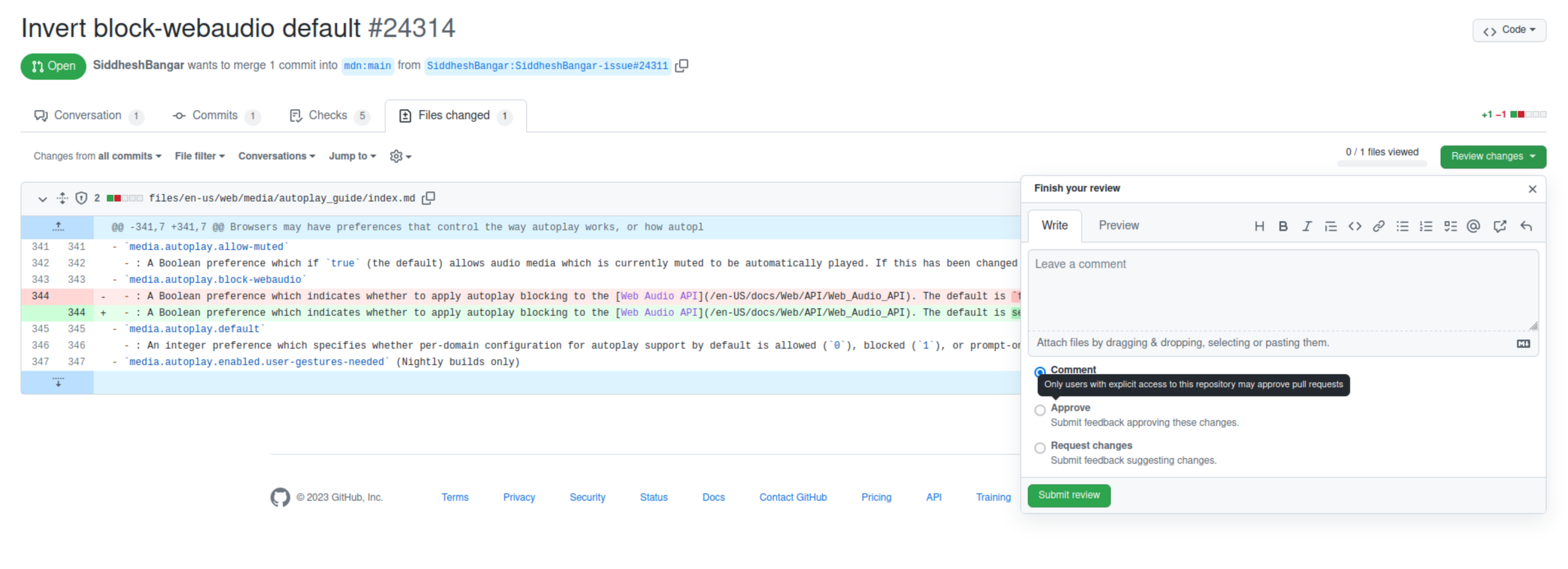Open the File filter dropdown

(200, 156)
